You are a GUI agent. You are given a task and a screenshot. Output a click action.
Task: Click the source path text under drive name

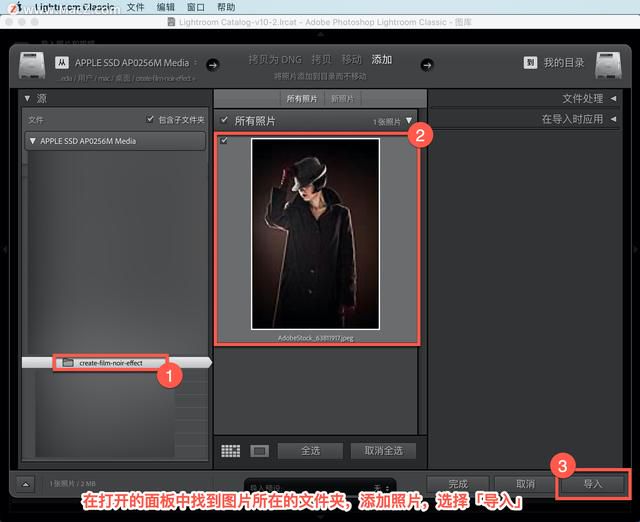(x=127, y=78)
